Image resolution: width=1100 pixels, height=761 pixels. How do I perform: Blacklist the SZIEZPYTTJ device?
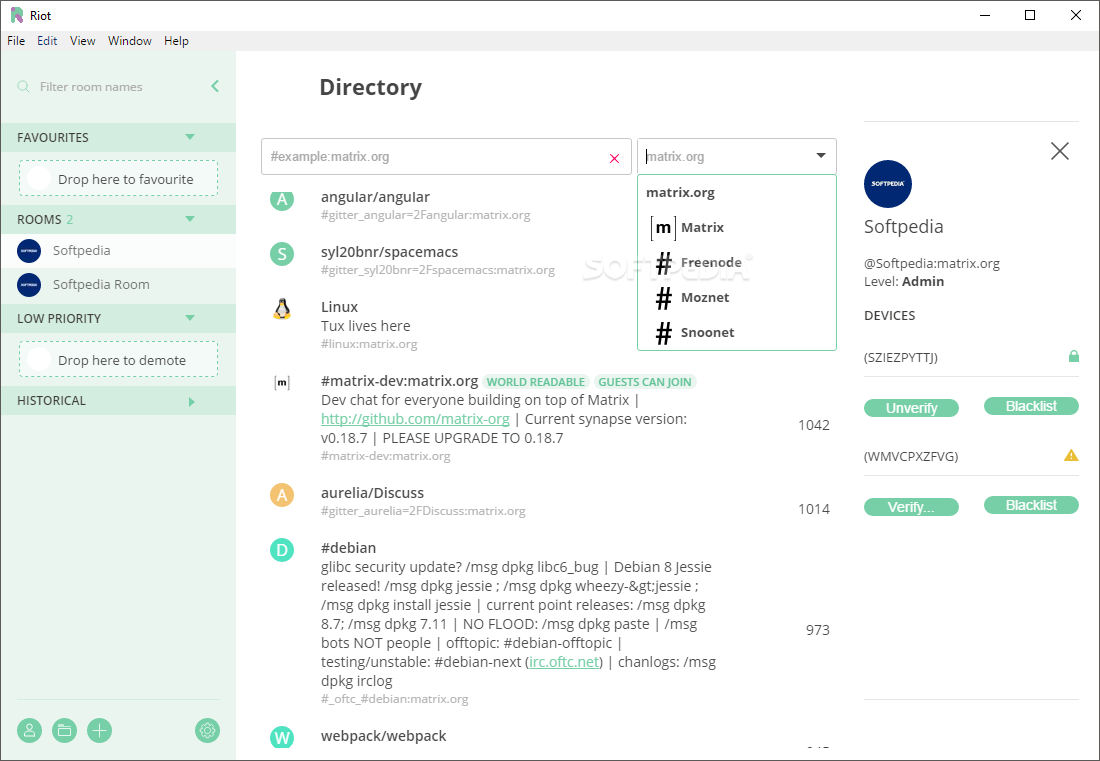tap(1031, 406)
